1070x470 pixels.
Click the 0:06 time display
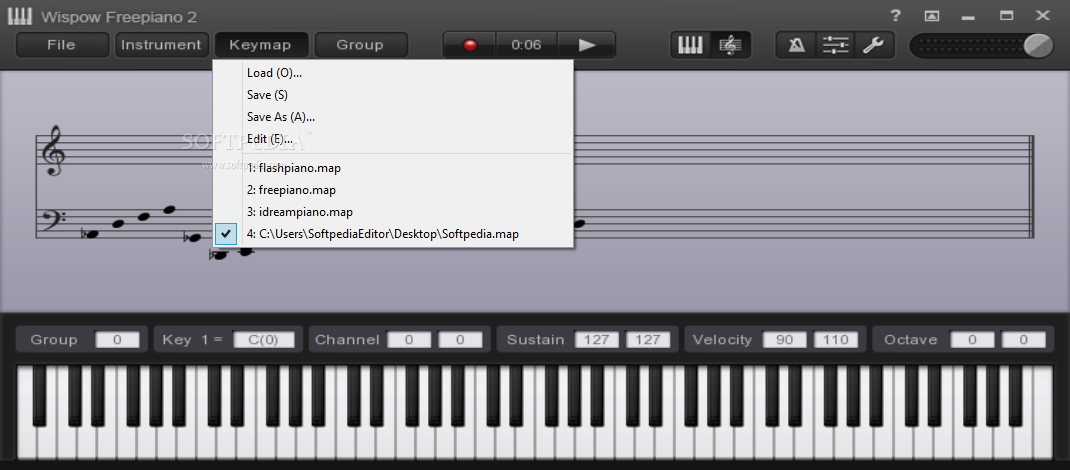[526, 45]
